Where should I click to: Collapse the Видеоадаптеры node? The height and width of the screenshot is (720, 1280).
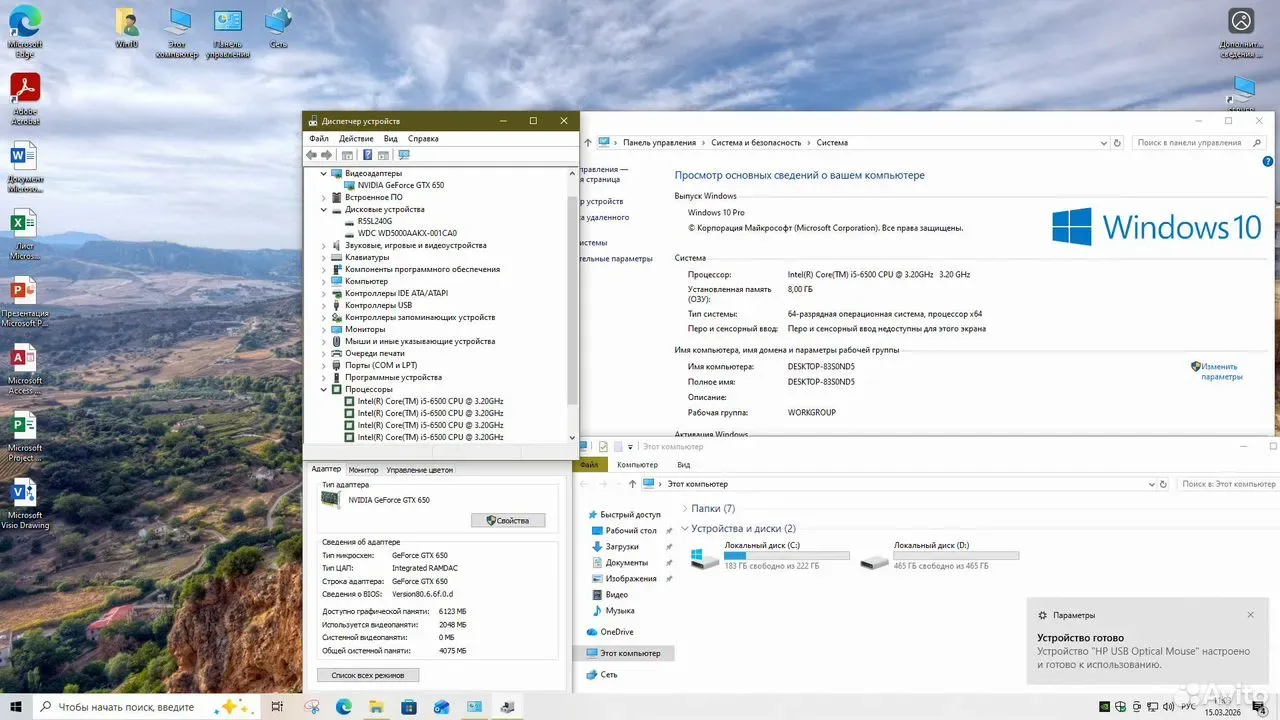pos(323,173)
